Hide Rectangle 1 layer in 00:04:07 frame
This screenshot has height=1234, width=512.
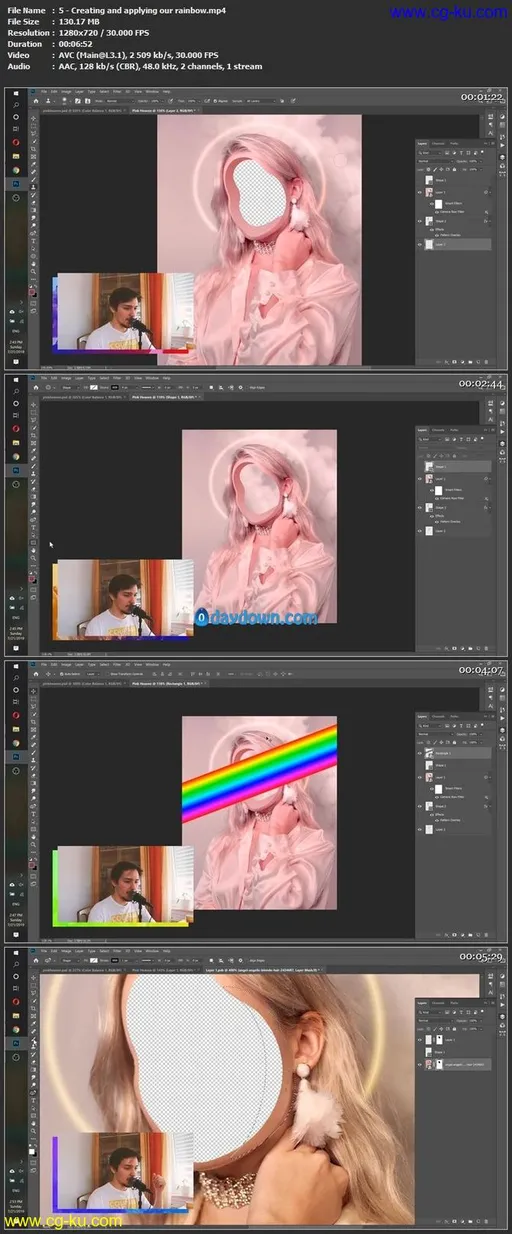pos(420,753)
